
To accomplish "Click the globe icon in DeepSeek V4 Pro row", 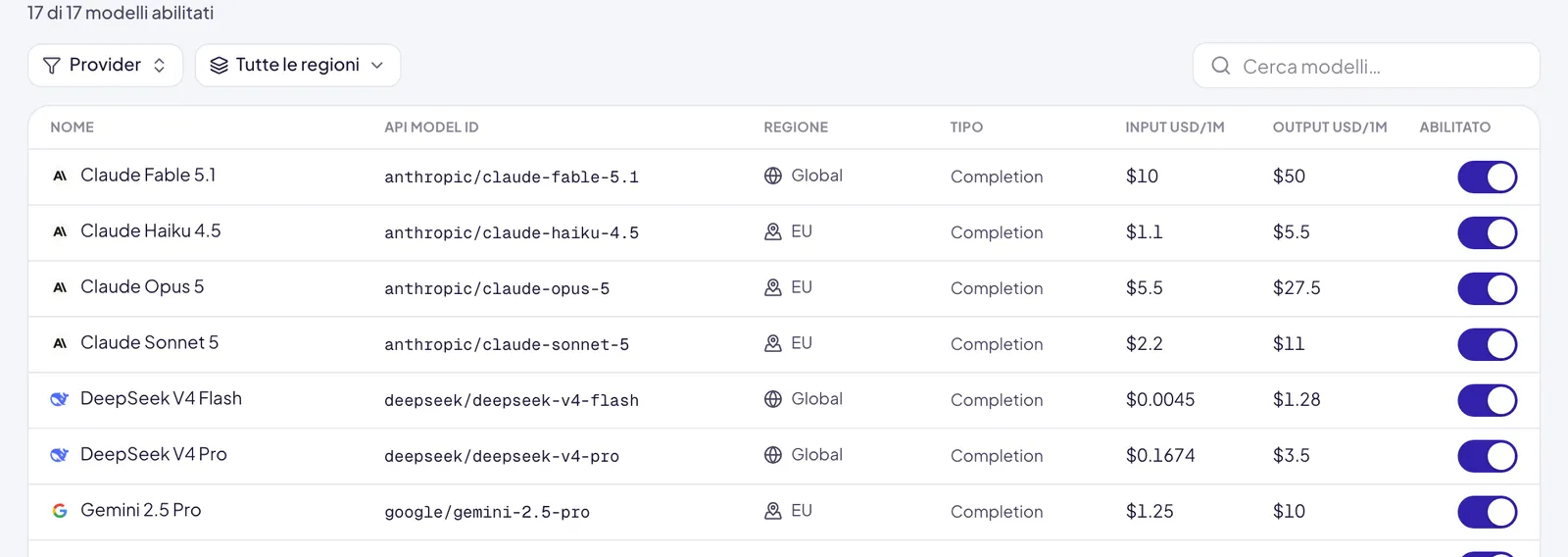I will [773, 455].
